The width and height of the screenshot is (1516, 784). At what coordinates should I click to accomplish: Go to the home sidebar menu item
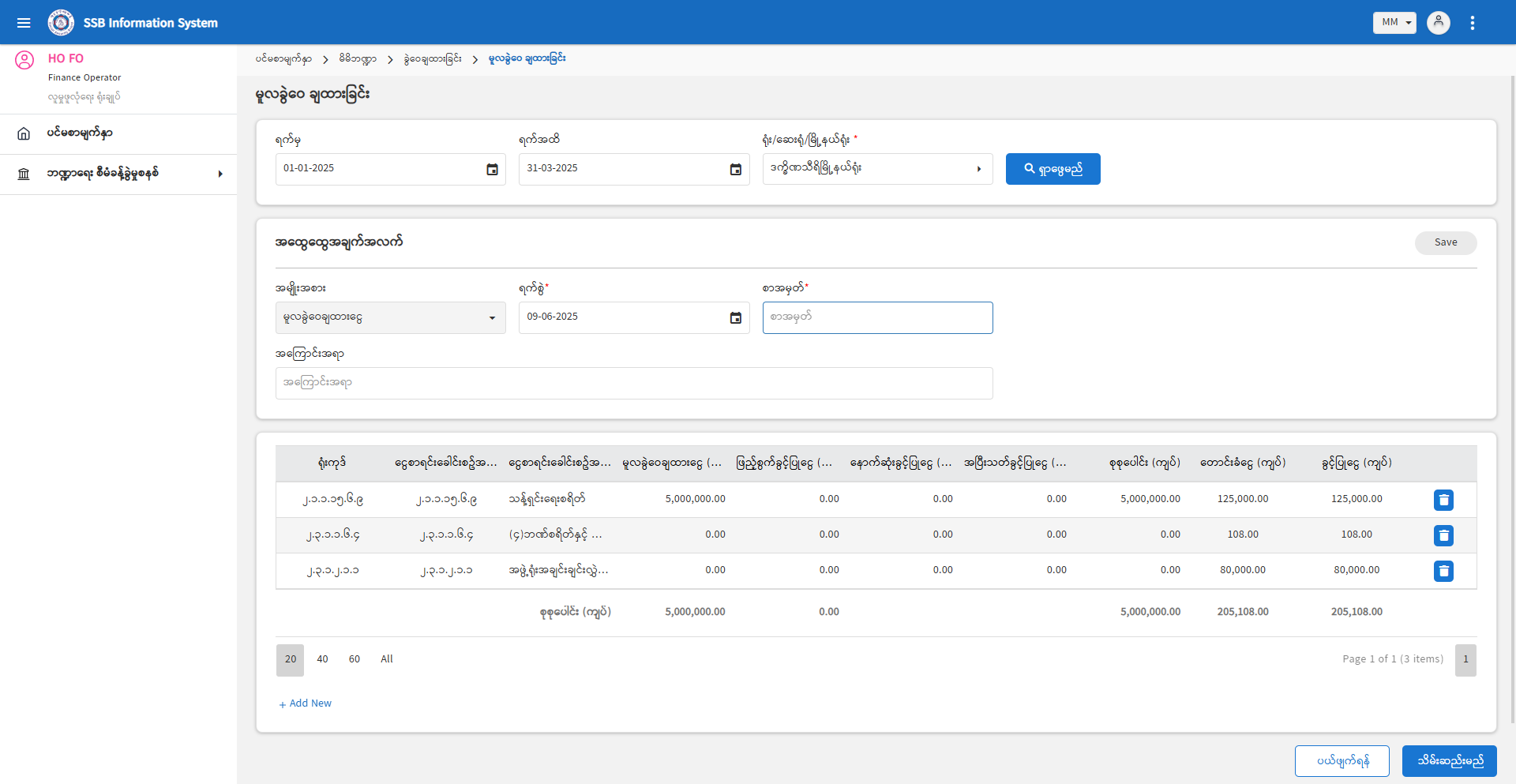tap(79, 133)
